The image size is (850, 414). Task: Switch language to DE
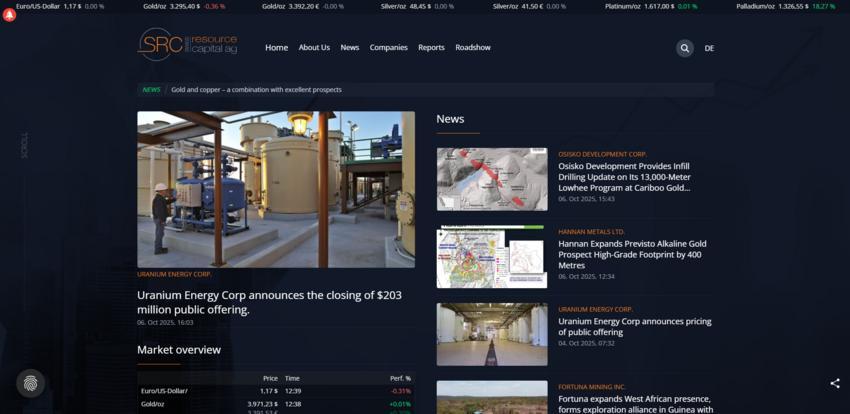709,48
